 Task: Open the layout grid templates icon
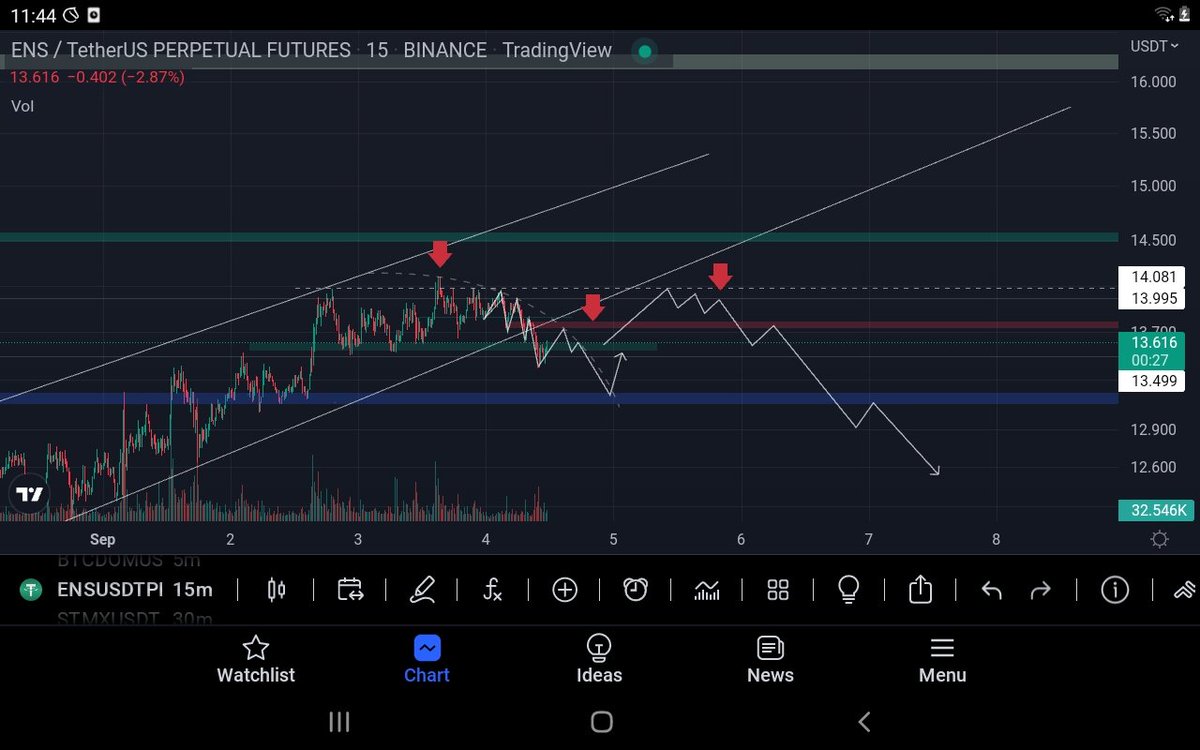(778, 590)
